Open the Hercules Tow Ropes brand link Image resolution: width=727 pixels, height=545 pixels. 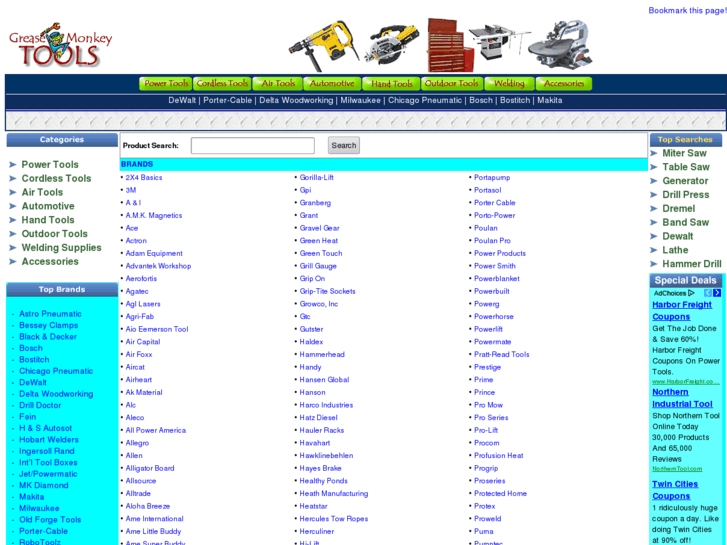point(333,519)
